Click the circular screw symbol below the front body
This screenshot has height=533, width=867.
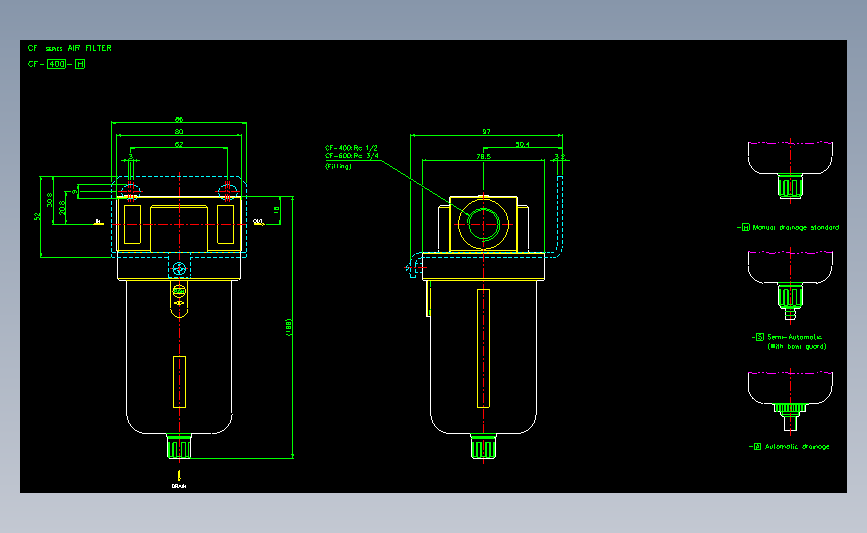(x=179, y=269)
